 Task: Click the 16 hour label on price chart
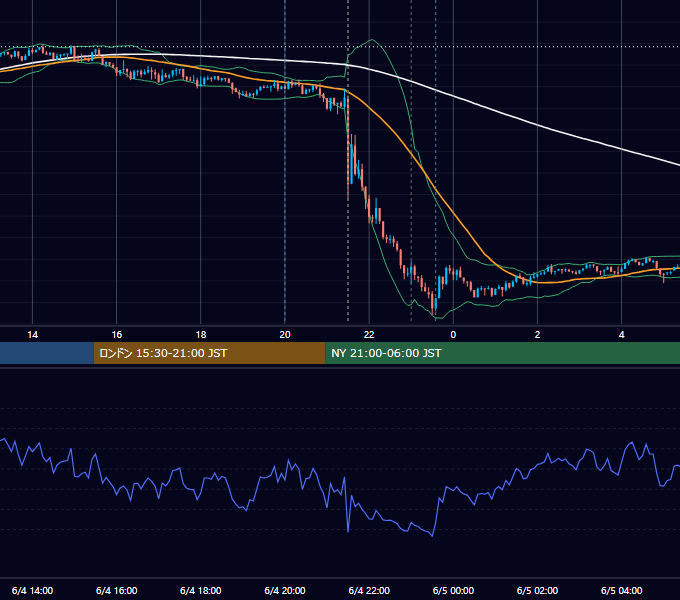point(117,335)
